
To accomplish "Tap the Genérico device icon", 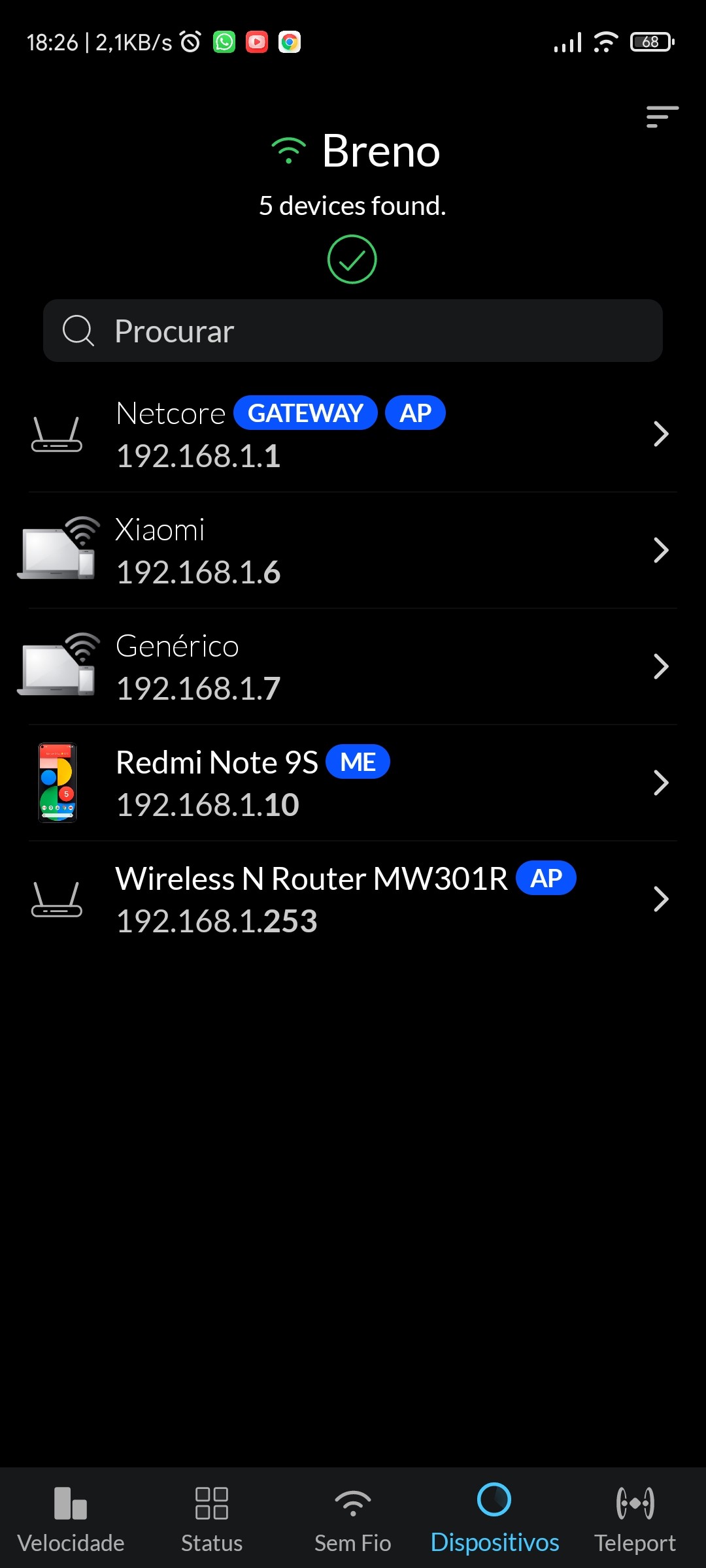I will [59, 665].
